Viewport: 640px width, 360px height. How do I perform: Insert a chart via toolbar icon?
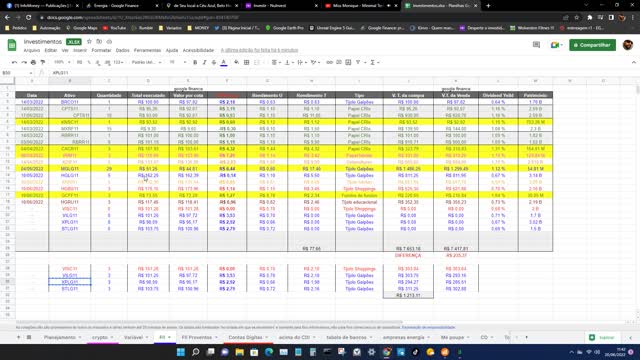(x=348, y=62)
